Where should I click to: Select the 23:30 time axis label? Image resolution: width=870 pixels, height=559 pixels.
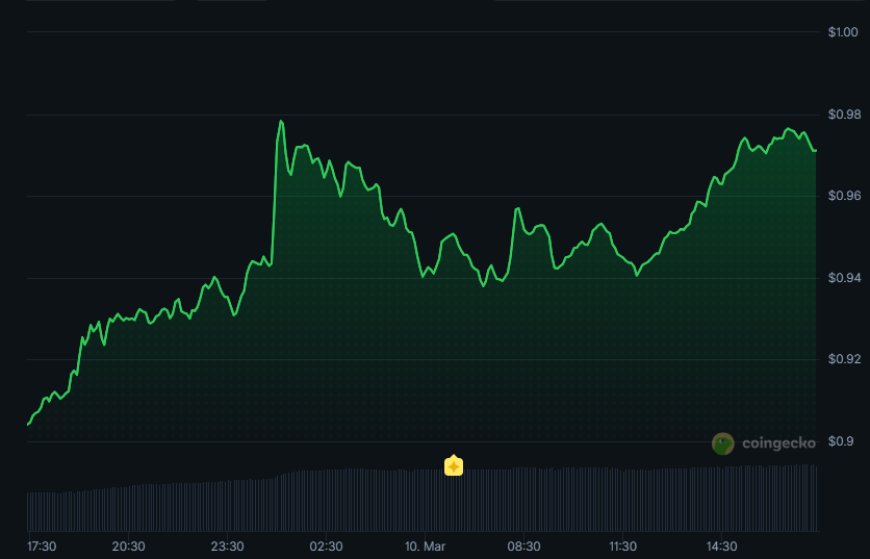[228, 546]
